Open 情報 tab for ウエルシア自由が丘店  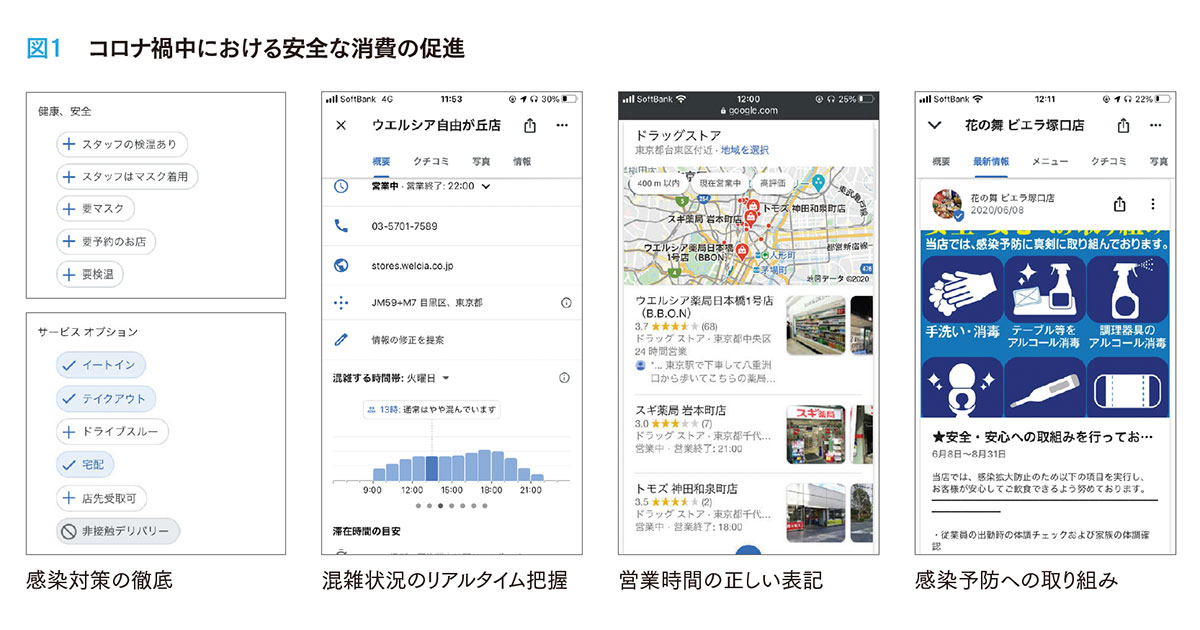(x=523, y=161)
